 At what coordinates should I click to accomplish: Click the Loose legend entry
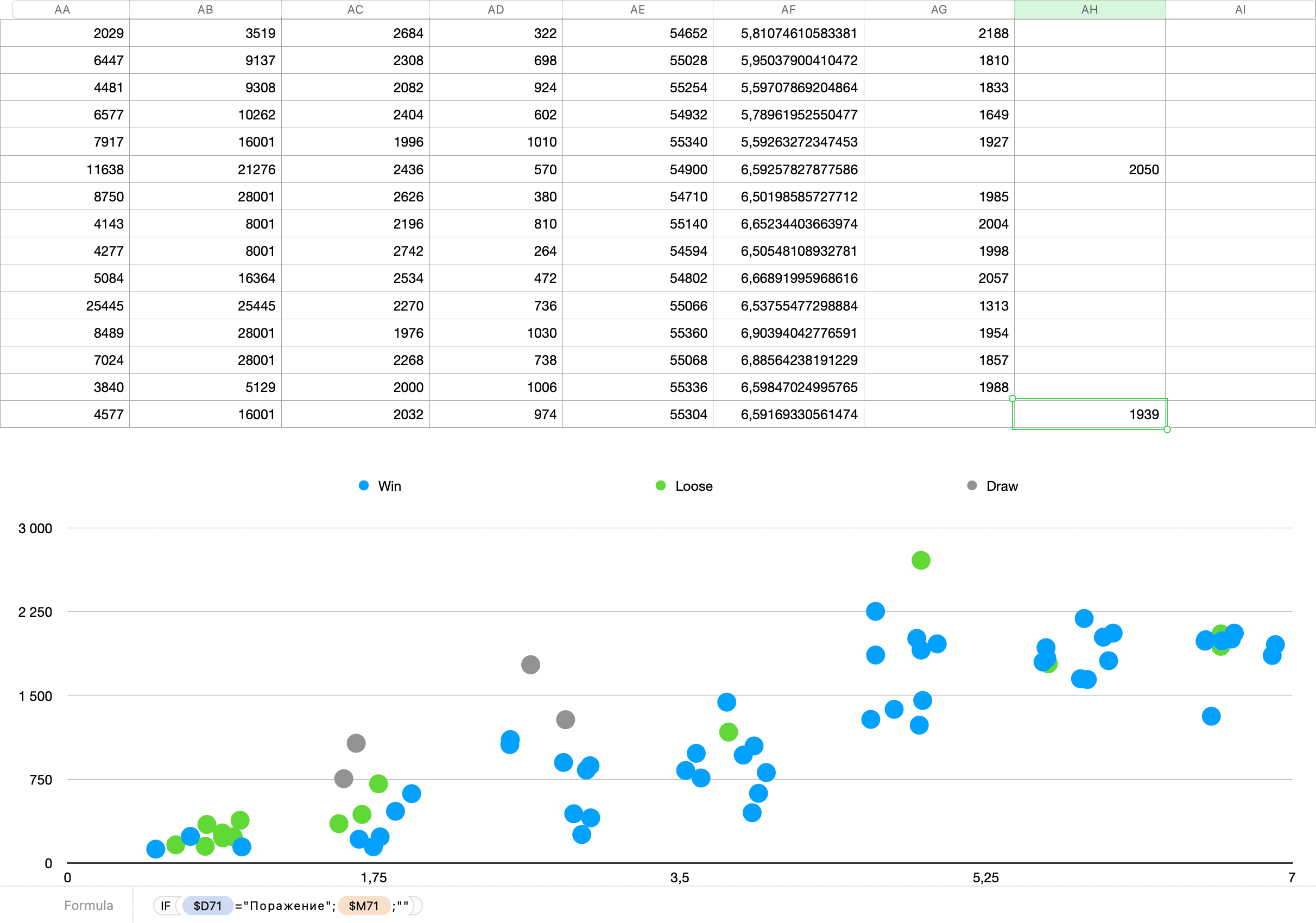pyautogui.click(x=685, y=486)
